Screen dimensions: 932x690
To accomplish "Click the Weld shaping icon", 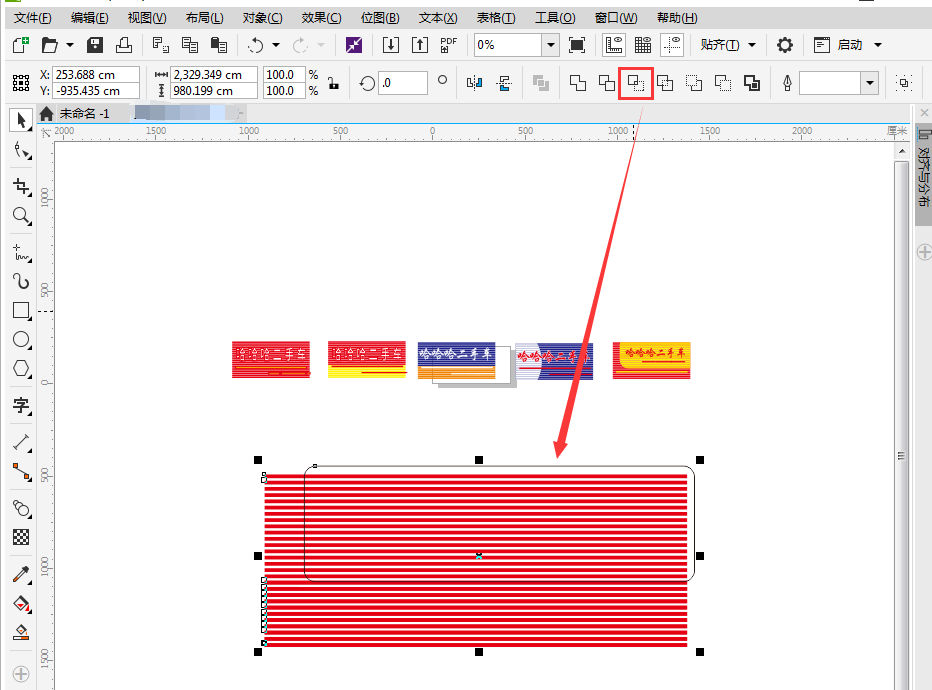I will tap(578, 83).
